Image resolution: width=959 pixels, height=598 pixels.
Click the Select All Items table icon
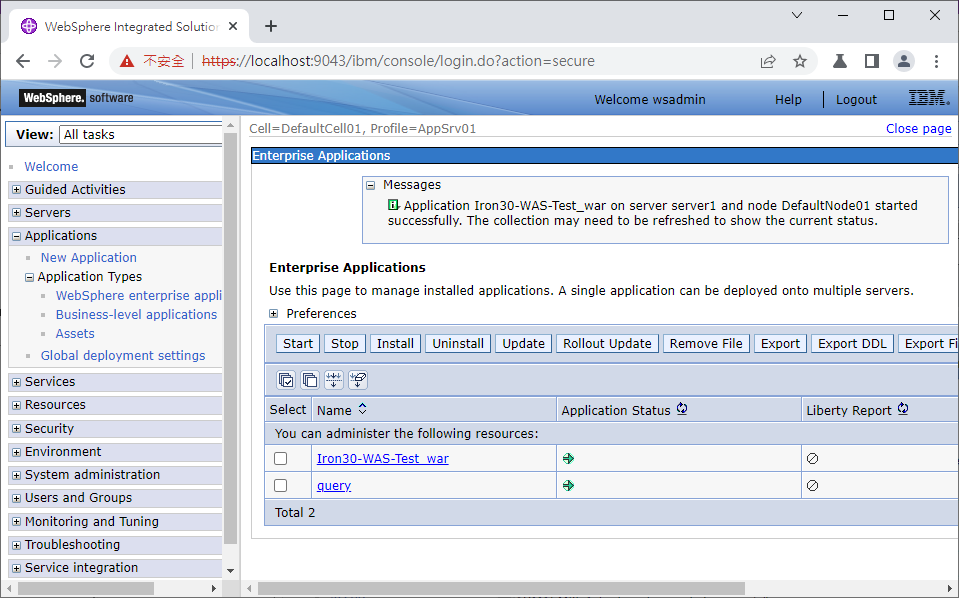(x=286, y=380)
